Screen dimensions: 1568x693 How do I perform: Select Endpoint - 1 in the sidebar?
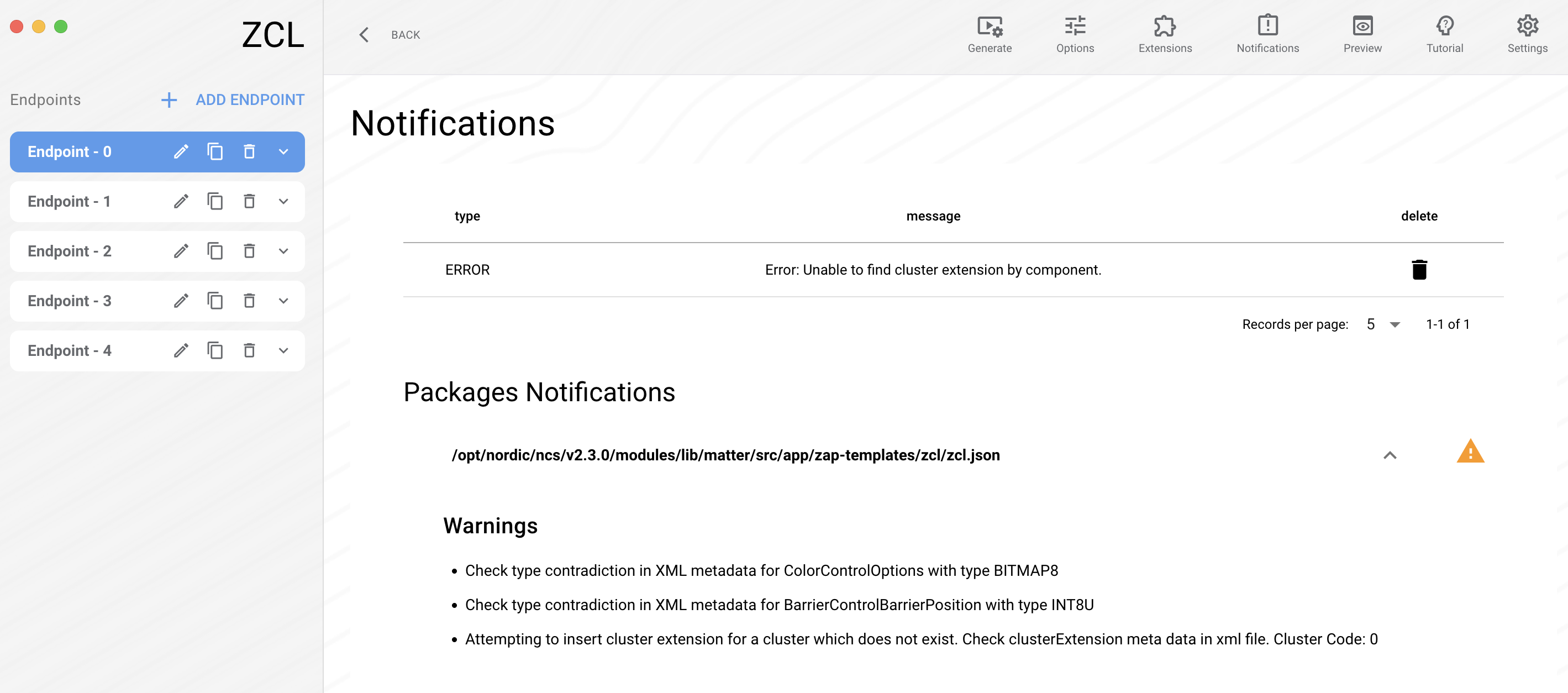[85, 201]
